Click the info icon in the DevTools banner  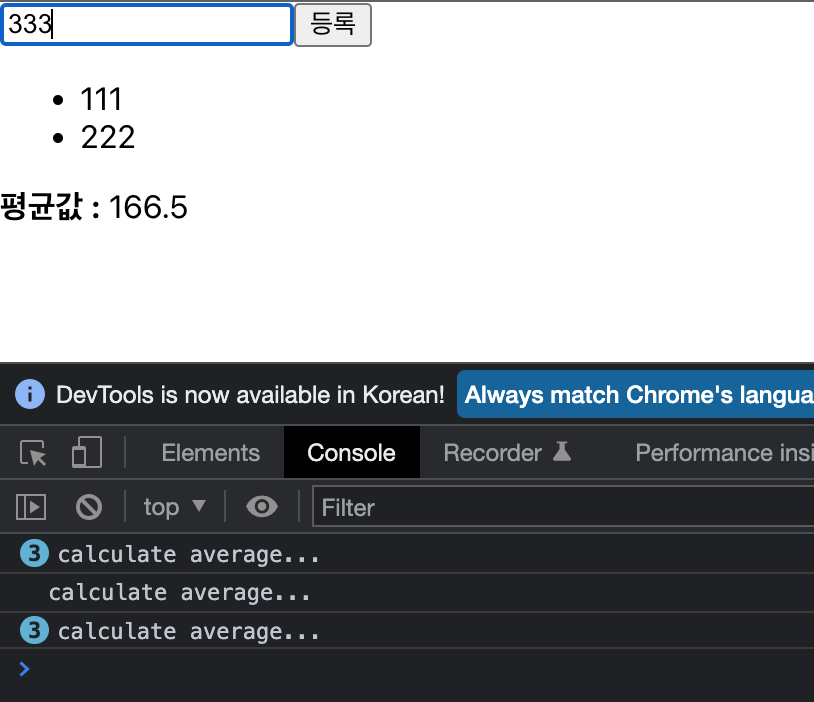[x=30, y=394]
